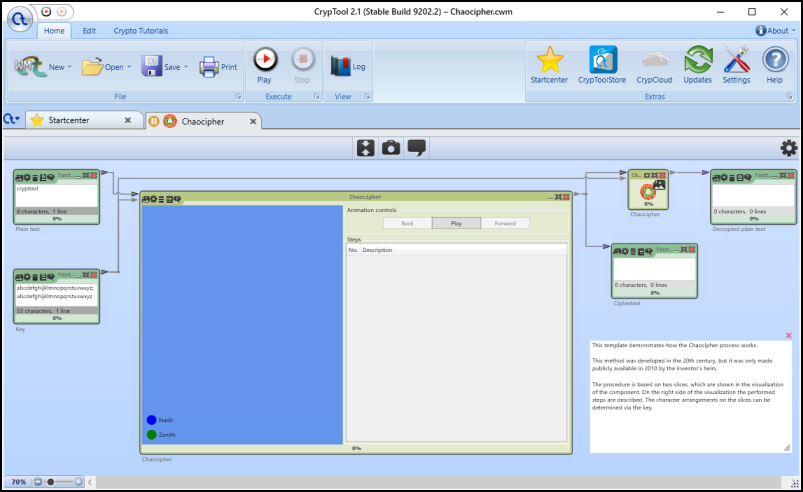Switch to the Home ribbon tab
The width and height of the screenshot is (803, 492).
(x=54, y=31)
